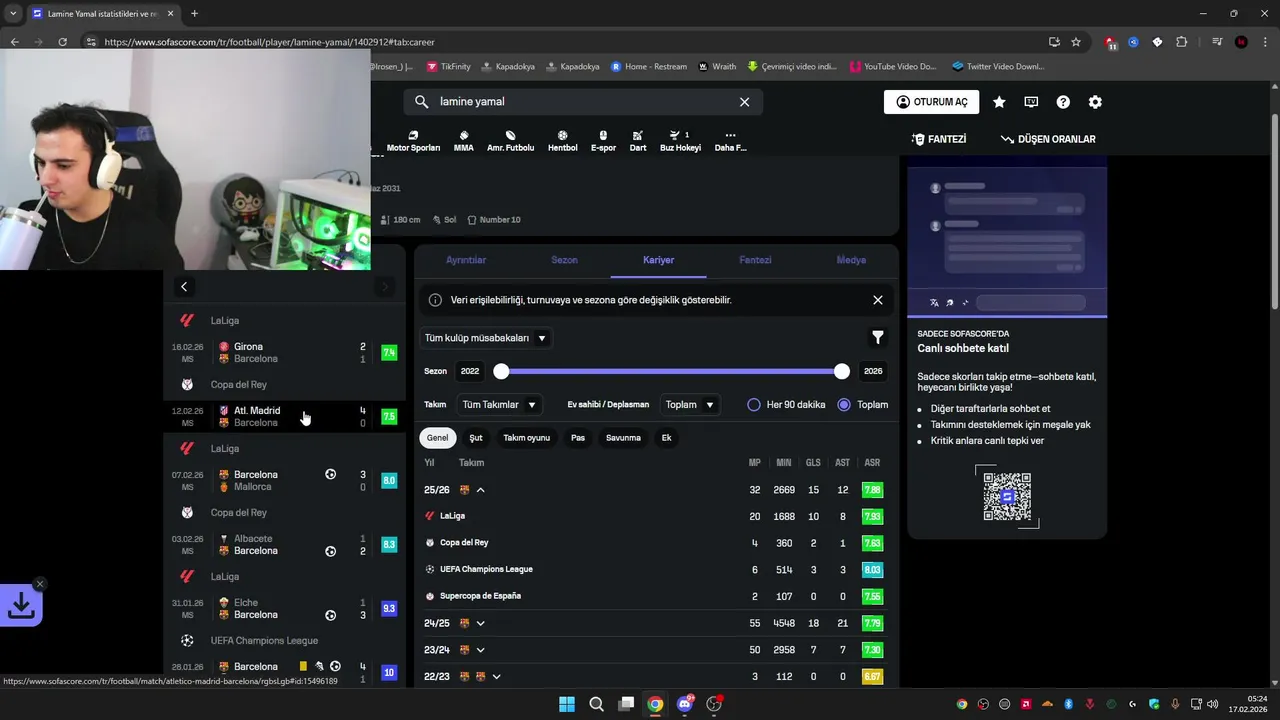Open Albacete vs Barcelona match

point(284,545)
